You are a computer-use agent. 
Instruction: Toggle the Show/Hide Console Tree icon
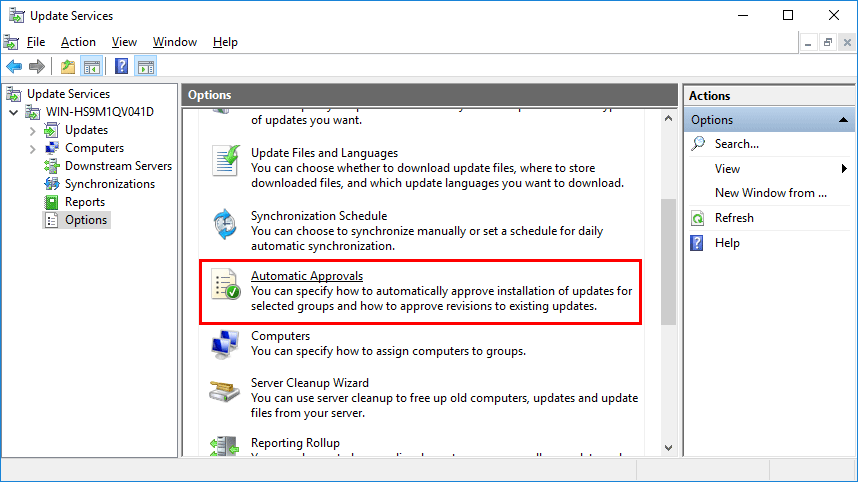(91, 67)
